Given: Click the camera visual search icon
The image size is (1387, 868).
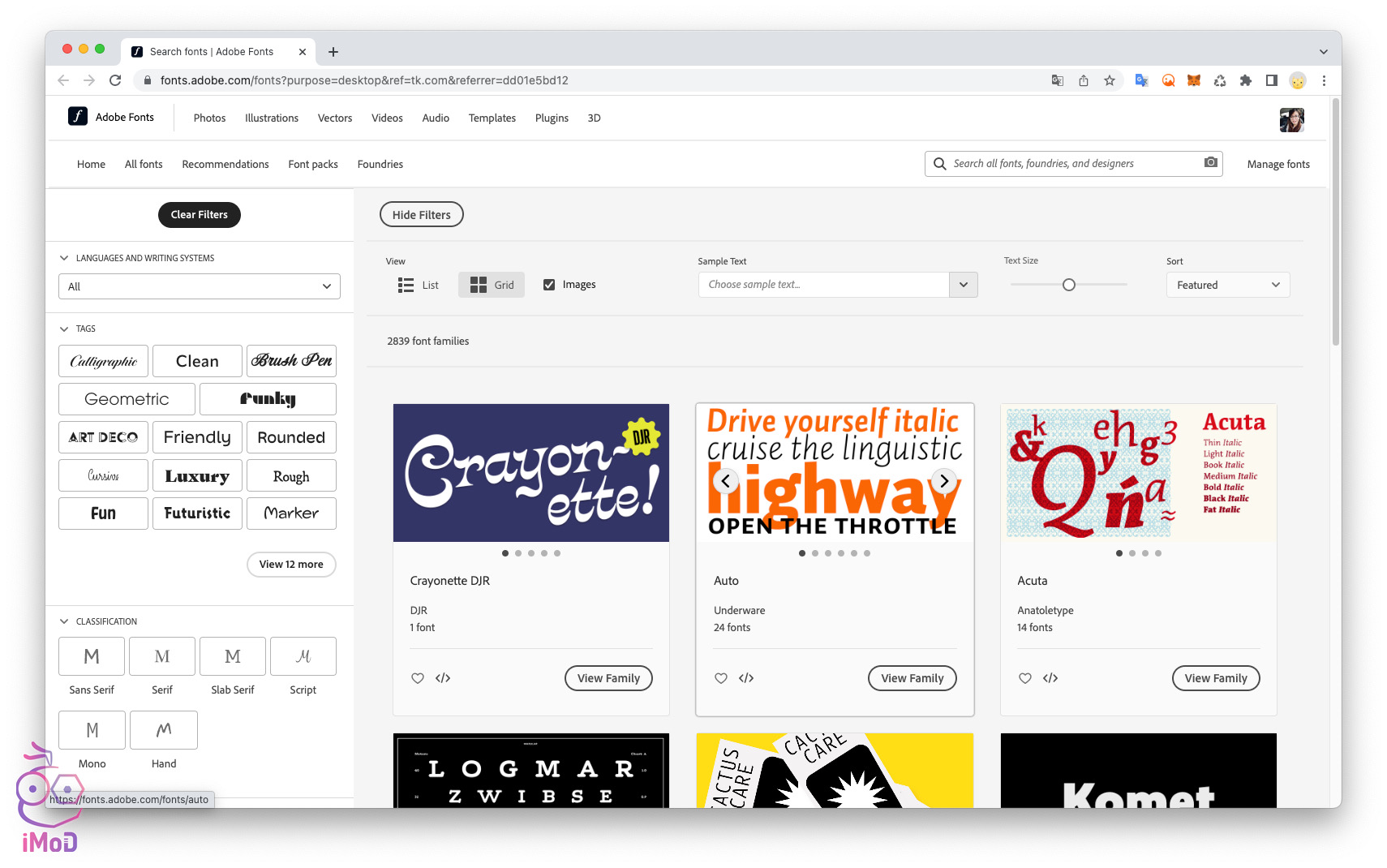Looking at the screenshot, I should tap(1210, 163).
